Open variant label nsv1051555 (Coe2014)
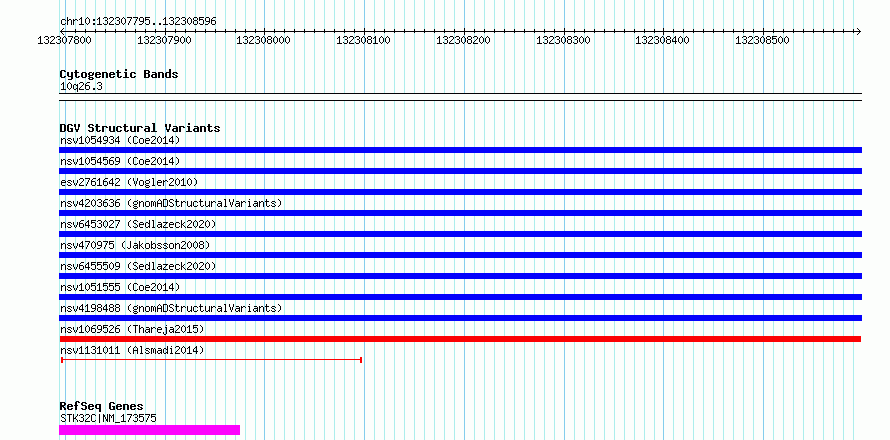Viewport: 890px width, 440px height. [120, 287]
